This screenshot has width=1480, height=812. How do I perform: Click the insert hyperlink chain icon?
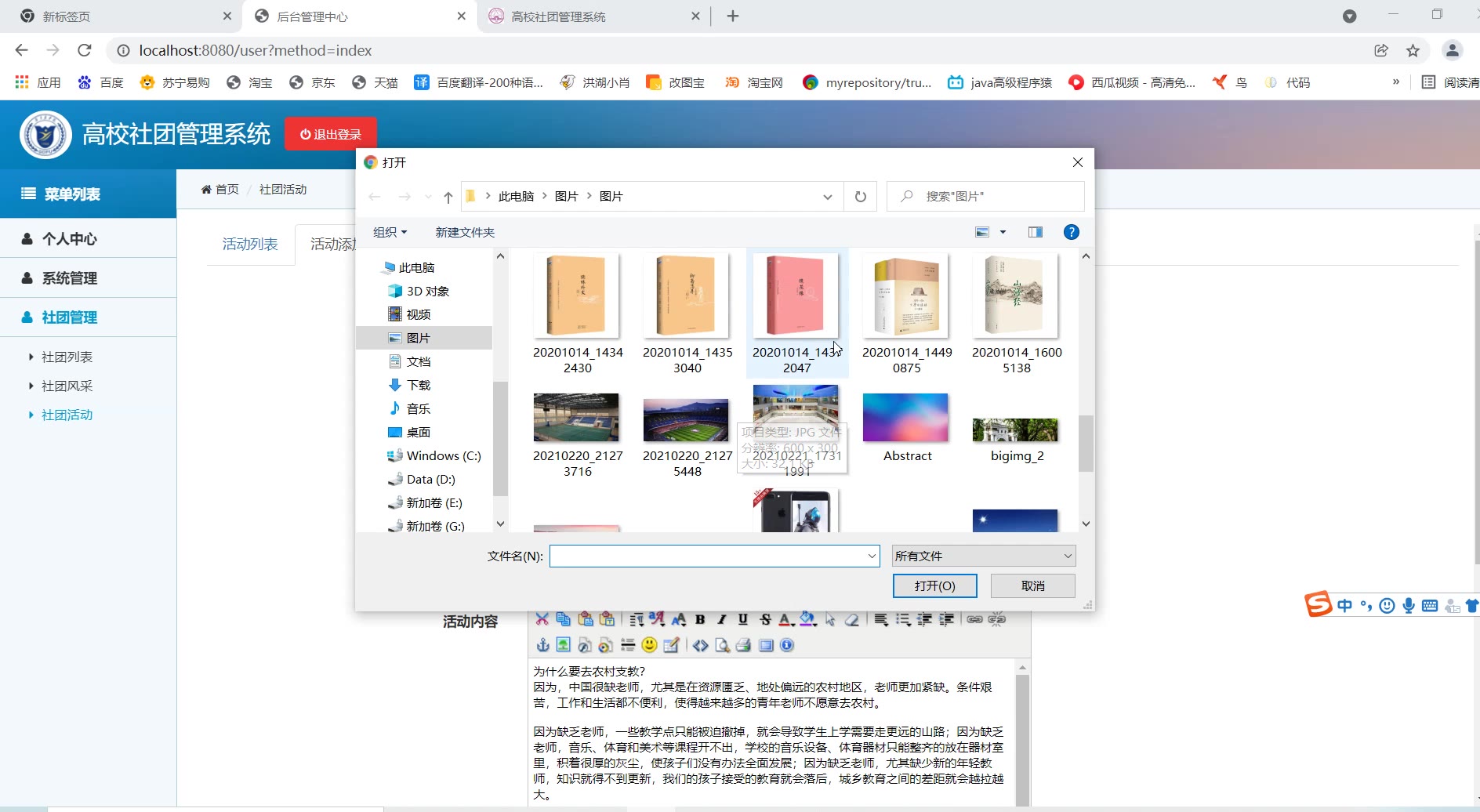coord(974,619)
